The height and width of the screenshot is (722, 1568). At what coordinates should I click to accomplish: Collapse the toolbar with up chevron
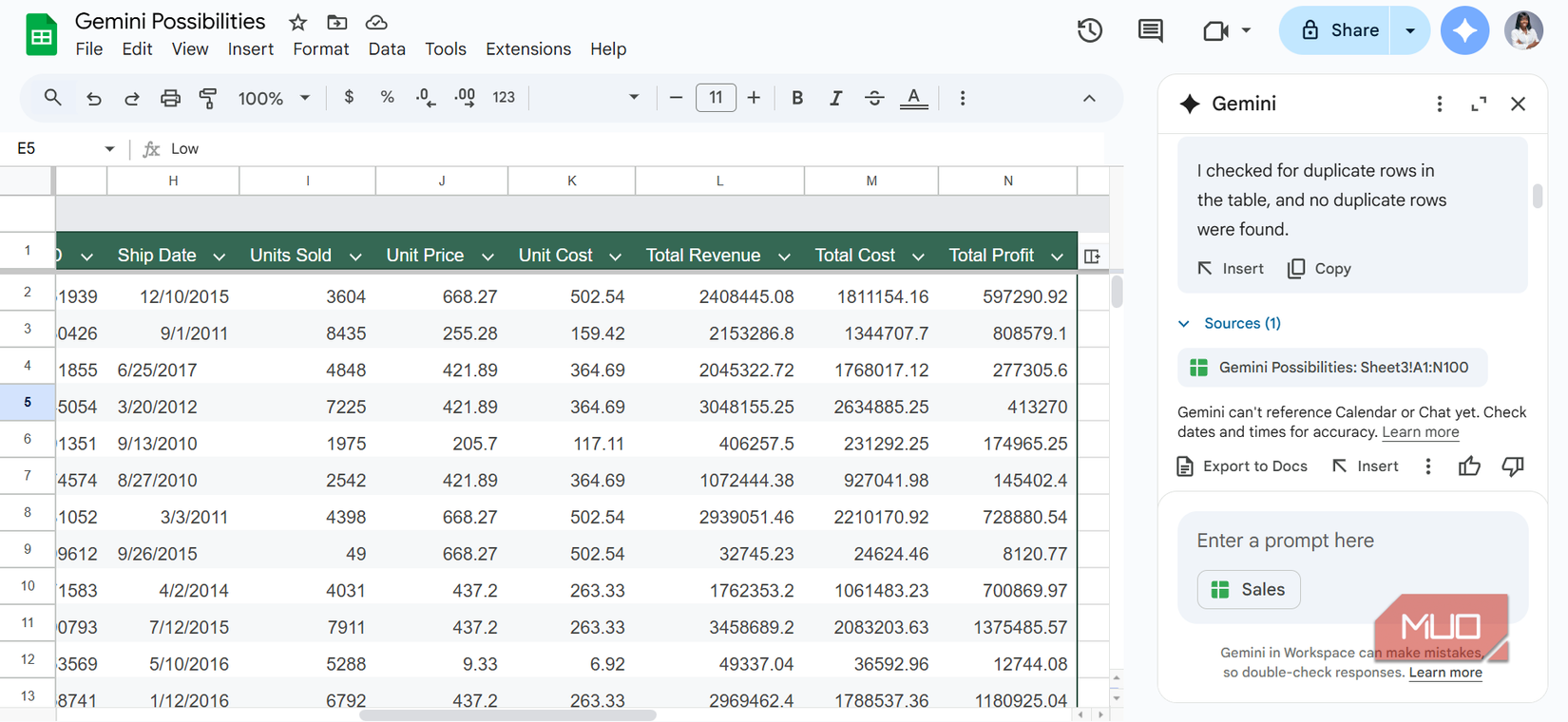pyautogui.click(x=1089, y=98)
